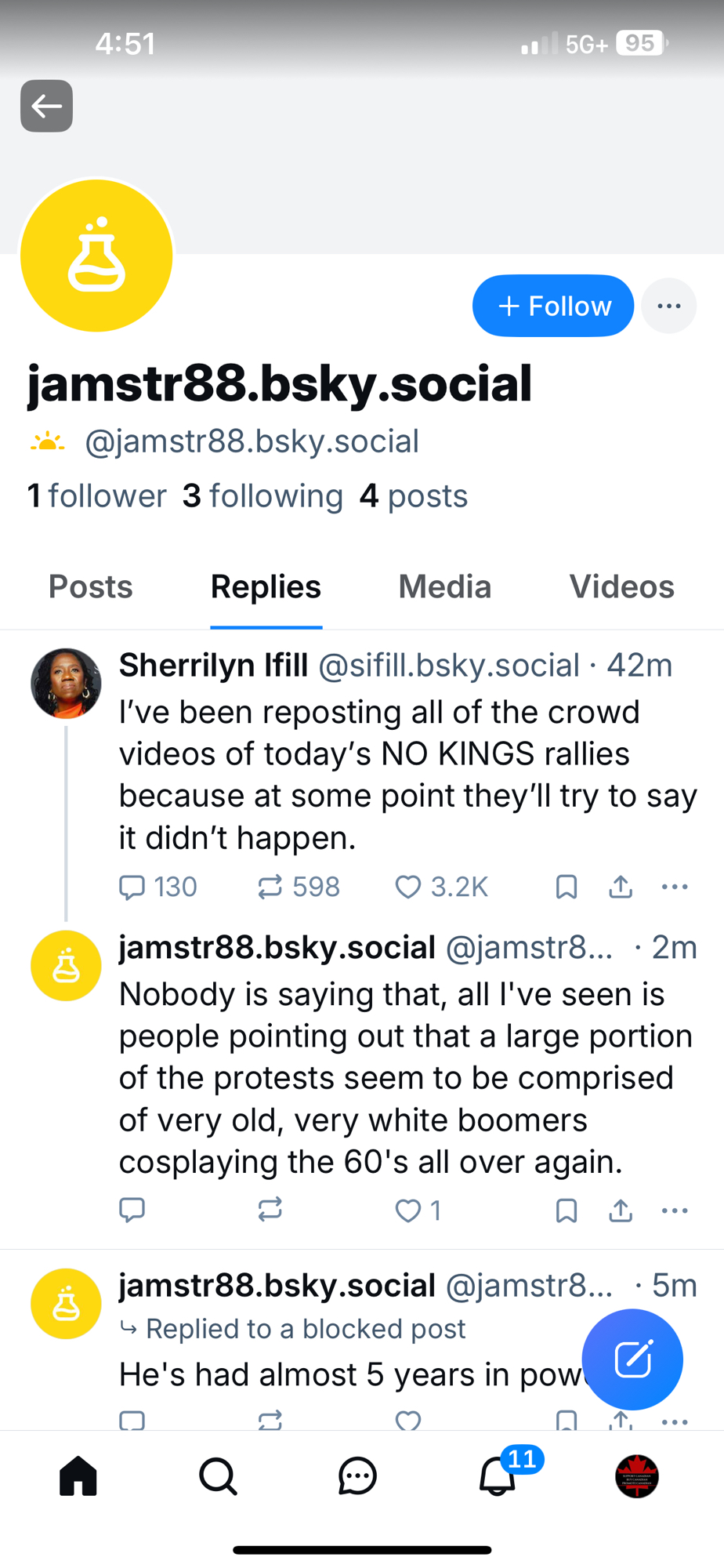The height and width of the screenshot is (1568, 724).
Task: Bookmark Sherrilyn Ifill's post
Action: click(566, 887)
